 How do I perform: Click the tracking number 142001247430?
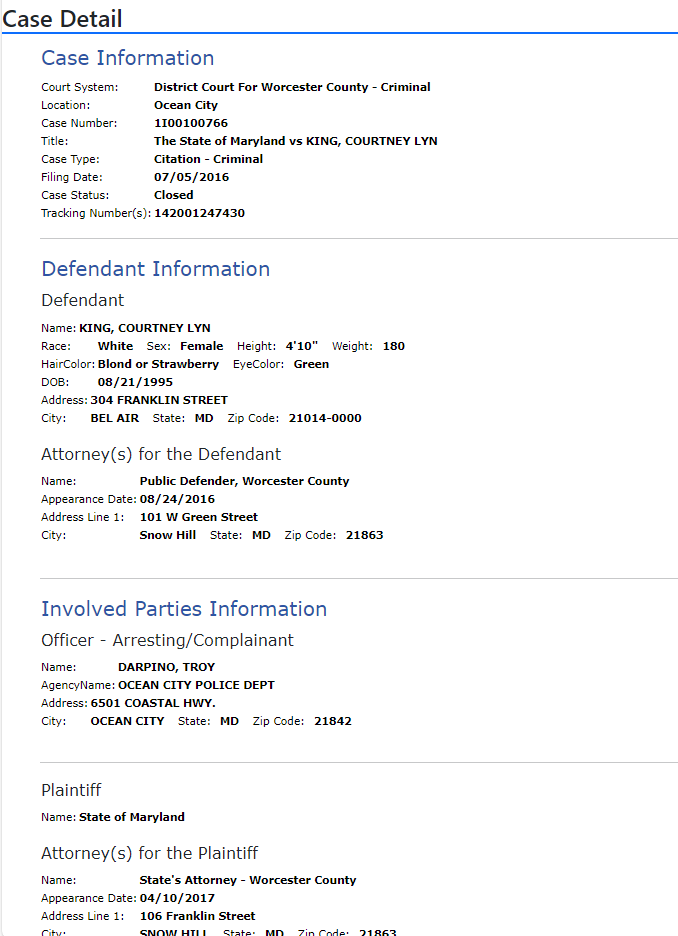pos(199,213)
